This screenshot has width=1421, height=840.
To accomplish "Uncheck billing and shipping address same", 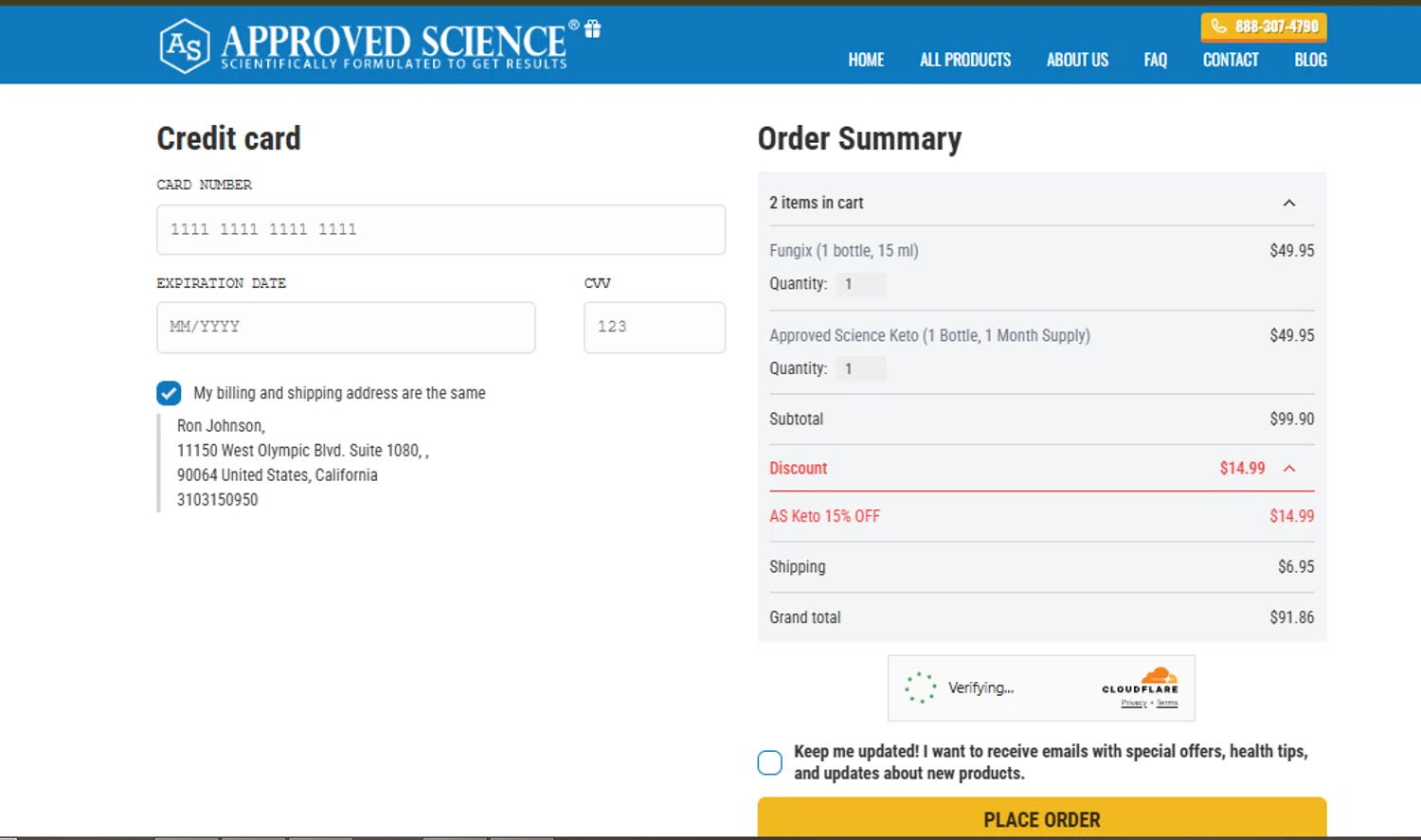I will [x=169, y=393].
